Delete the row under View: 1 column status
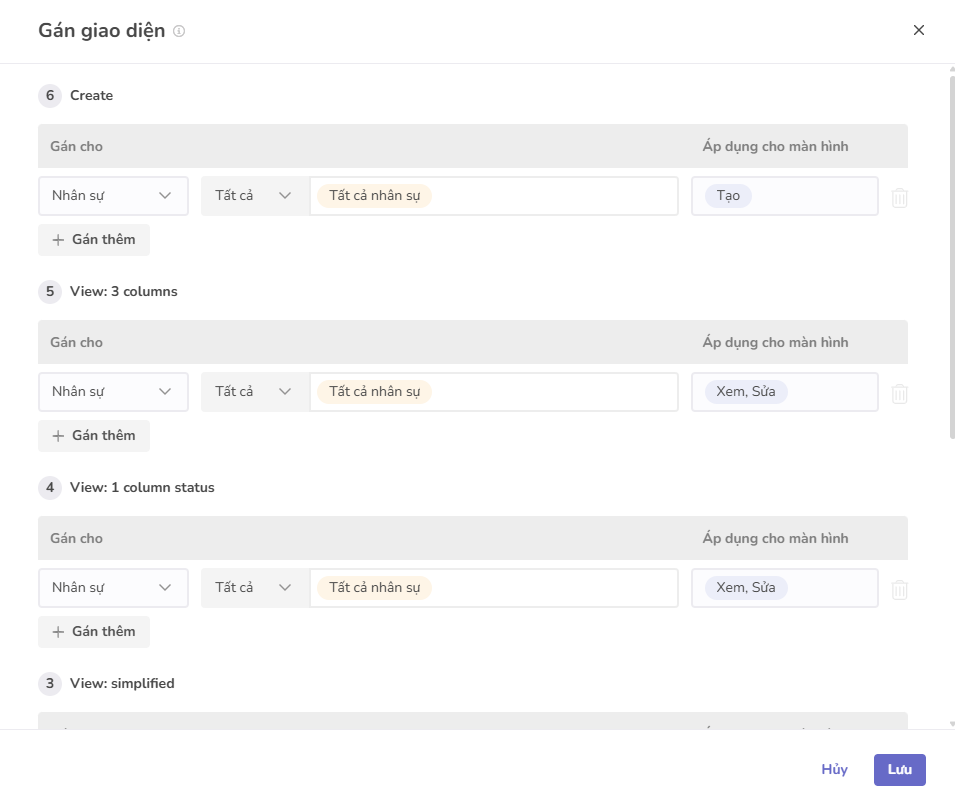This screenshot has height=807, width=955. (899, 589)
